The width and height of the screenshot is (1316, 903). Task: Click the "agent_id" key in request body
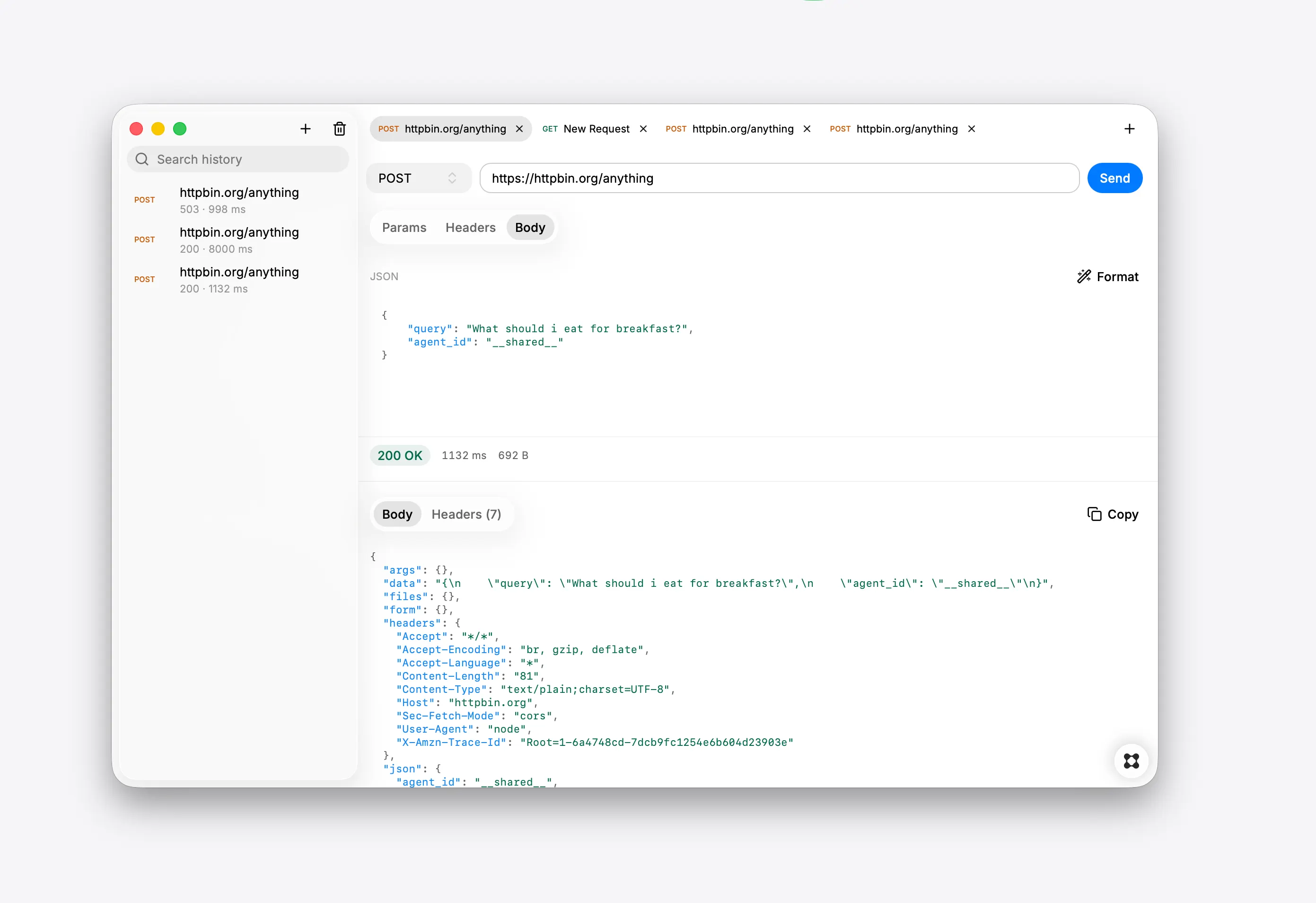pyautogui.click(x=439, y=342)
